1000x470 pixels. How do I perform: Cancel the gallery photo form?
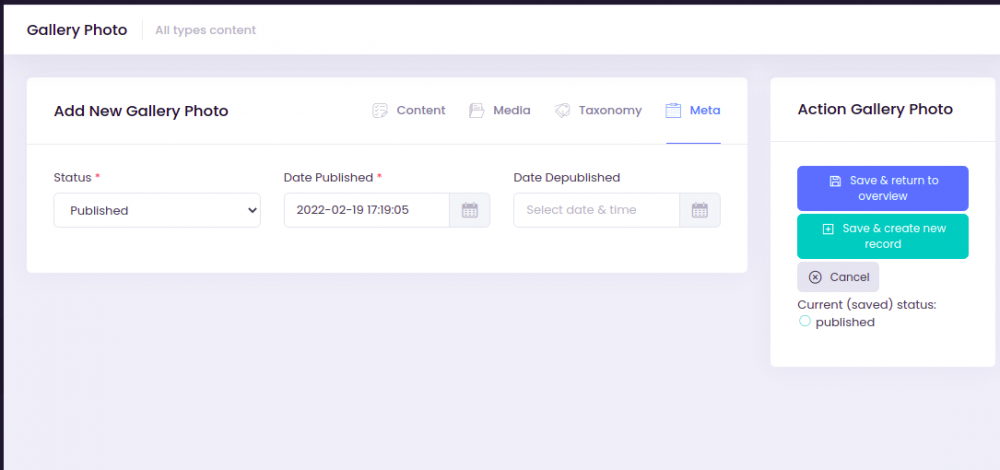tap(838, 277)
